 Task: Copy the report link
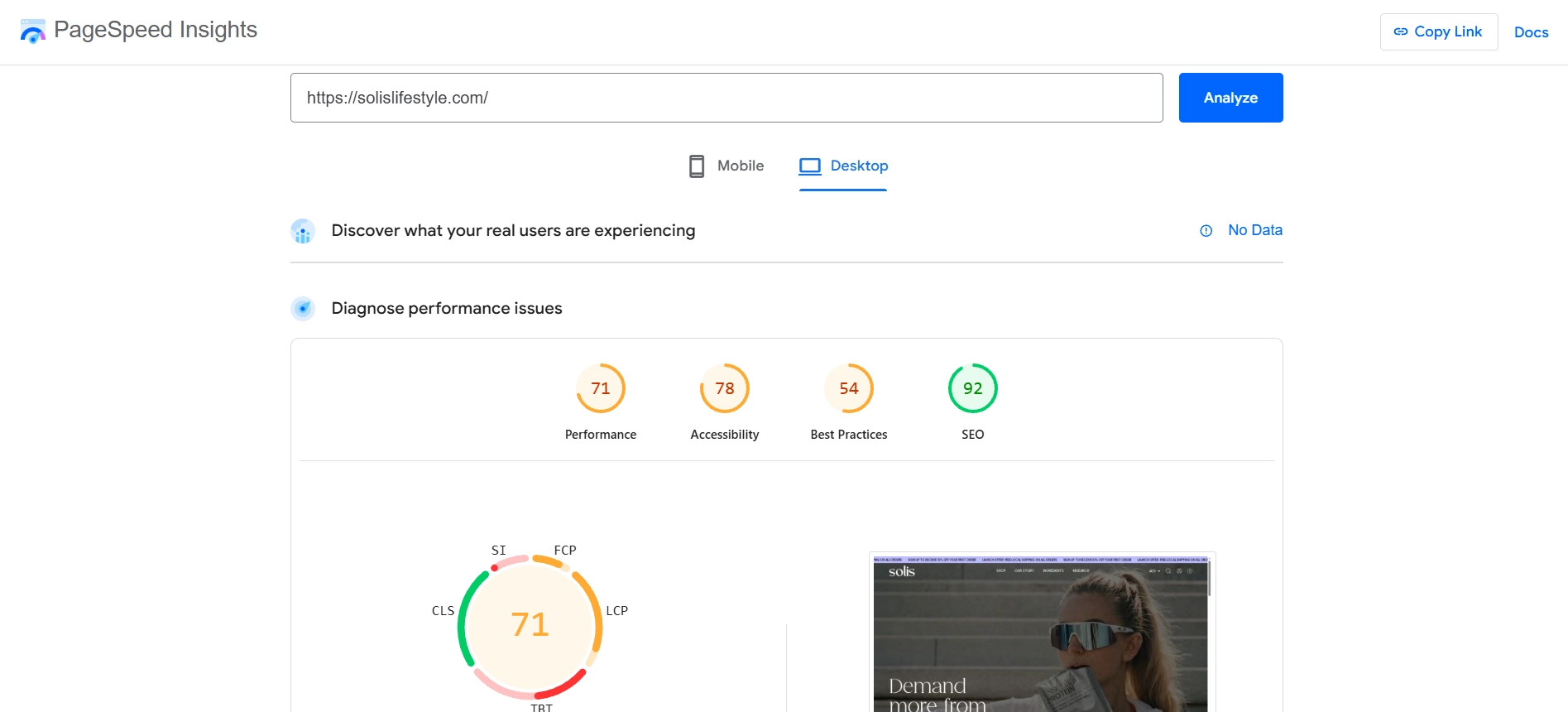1438,31
